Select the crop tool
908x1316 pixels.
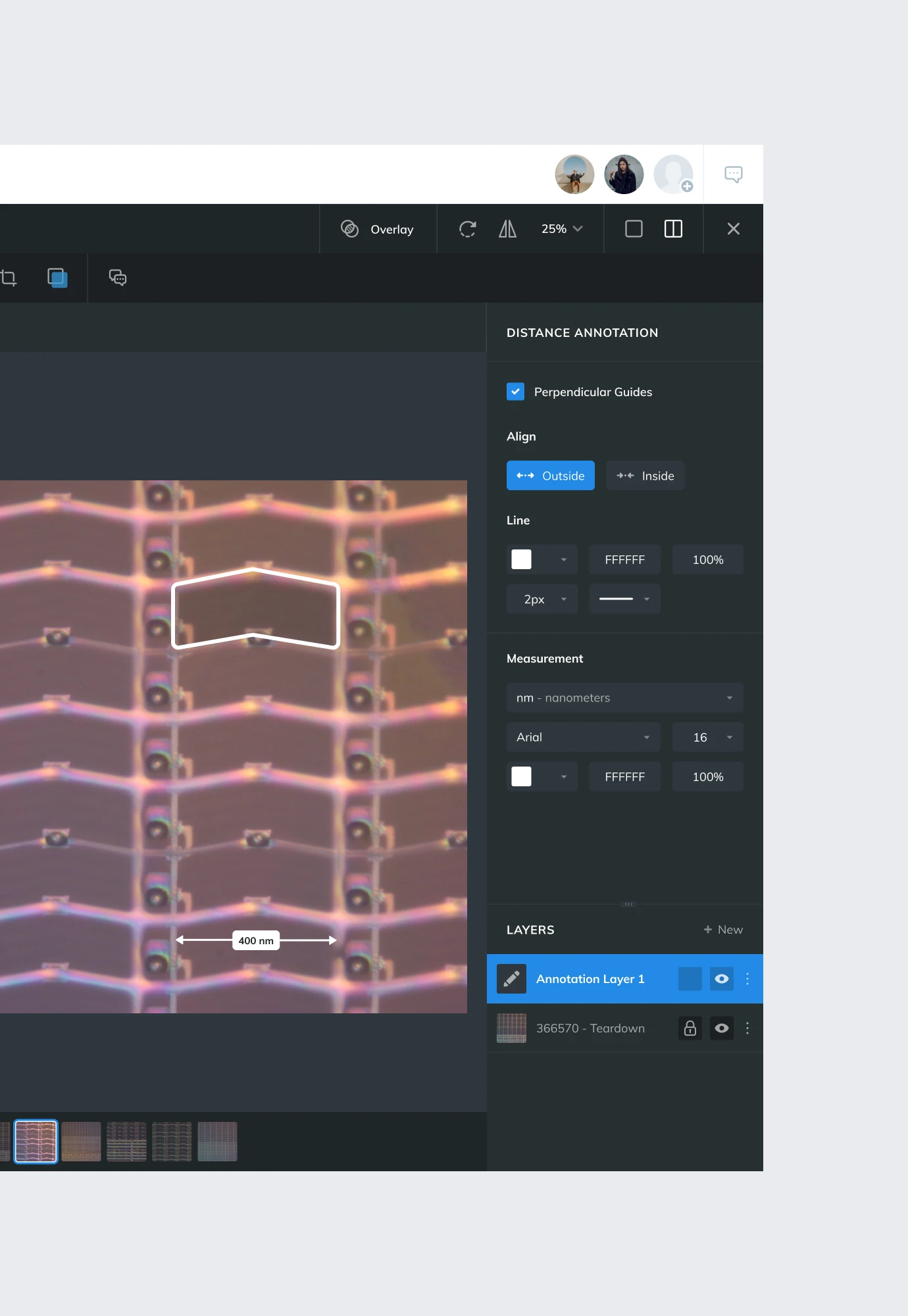tap(9, 278)
